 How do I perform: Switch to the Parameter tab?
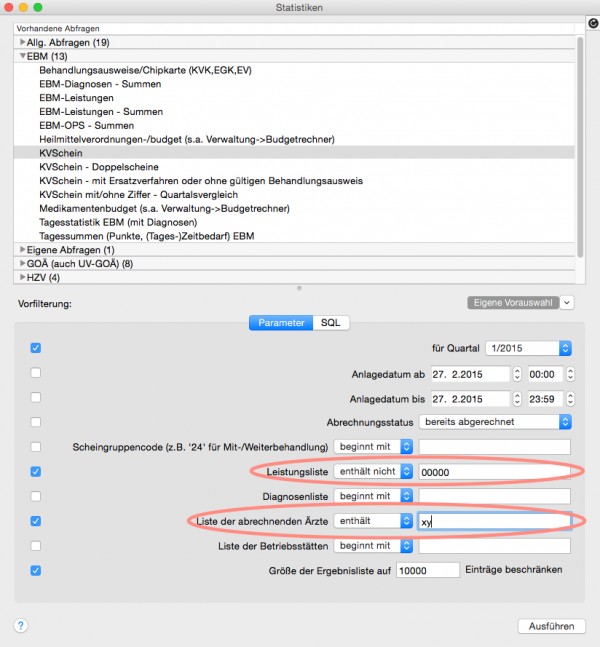pos(281,323)
